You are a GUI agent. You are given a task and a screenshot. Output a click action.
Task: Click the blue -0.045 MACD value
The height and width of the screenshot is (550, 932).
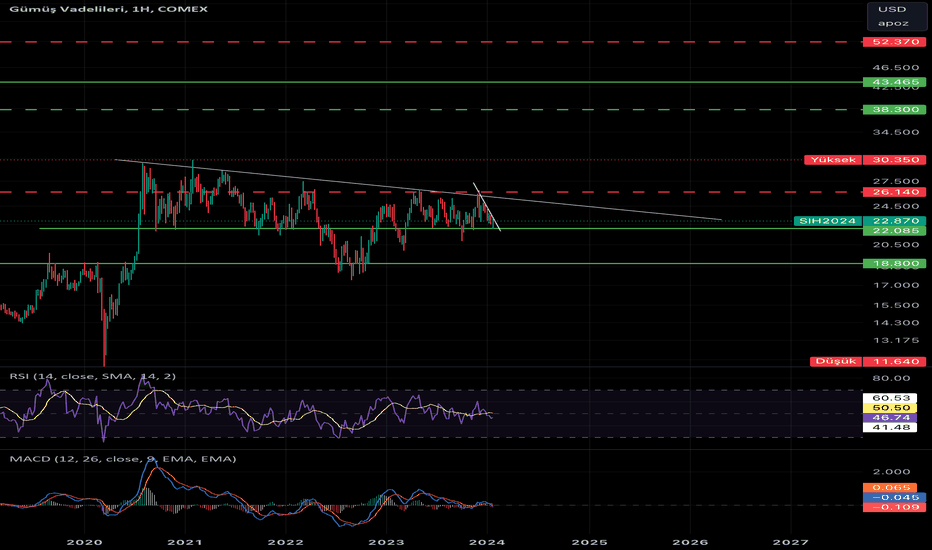[x=895, y=498]
